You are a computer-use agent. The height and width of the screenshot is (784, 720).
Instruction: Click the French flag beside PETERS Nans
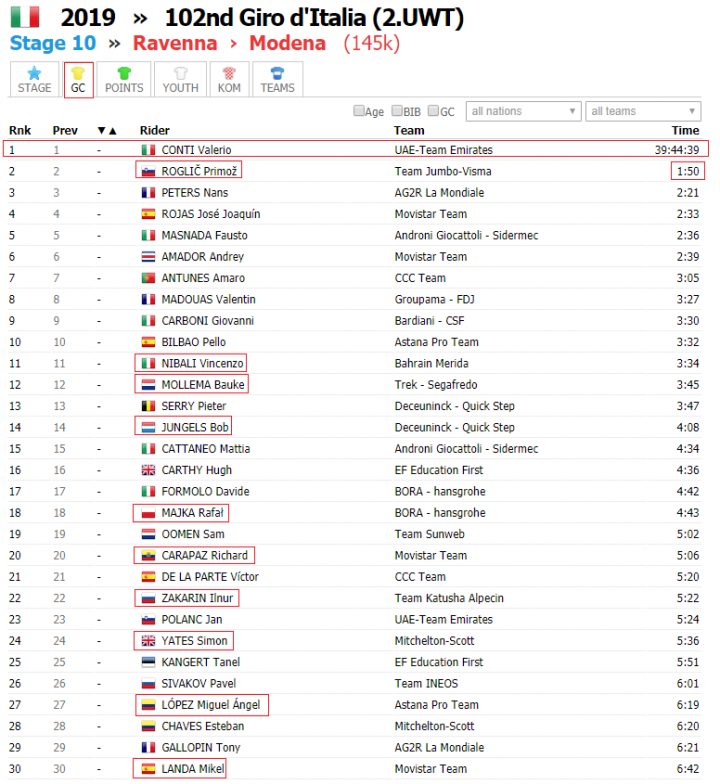tap(148, 193)
